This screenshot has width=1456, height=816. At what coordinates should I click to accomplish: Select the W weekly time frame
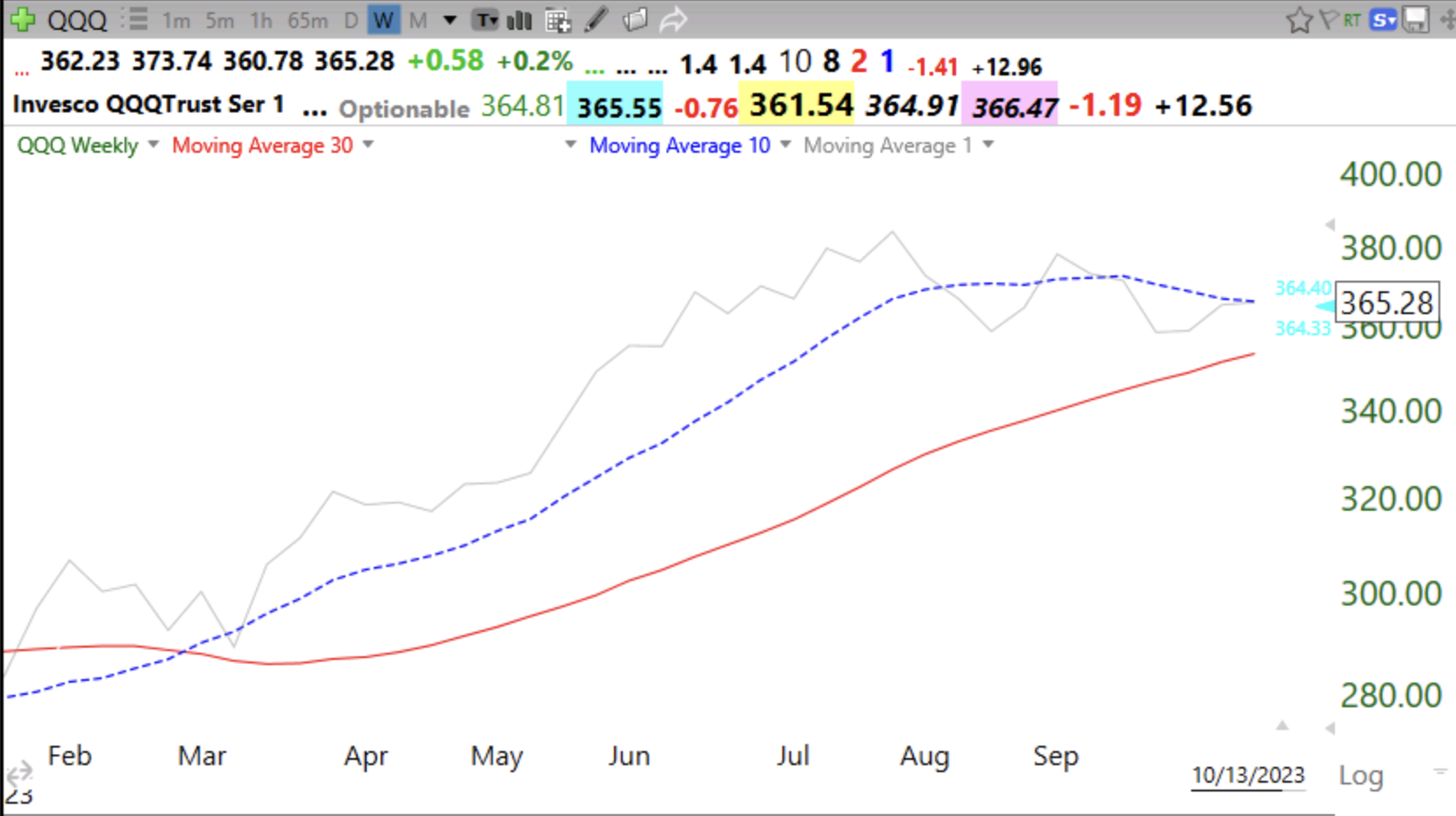click(383, 20)
